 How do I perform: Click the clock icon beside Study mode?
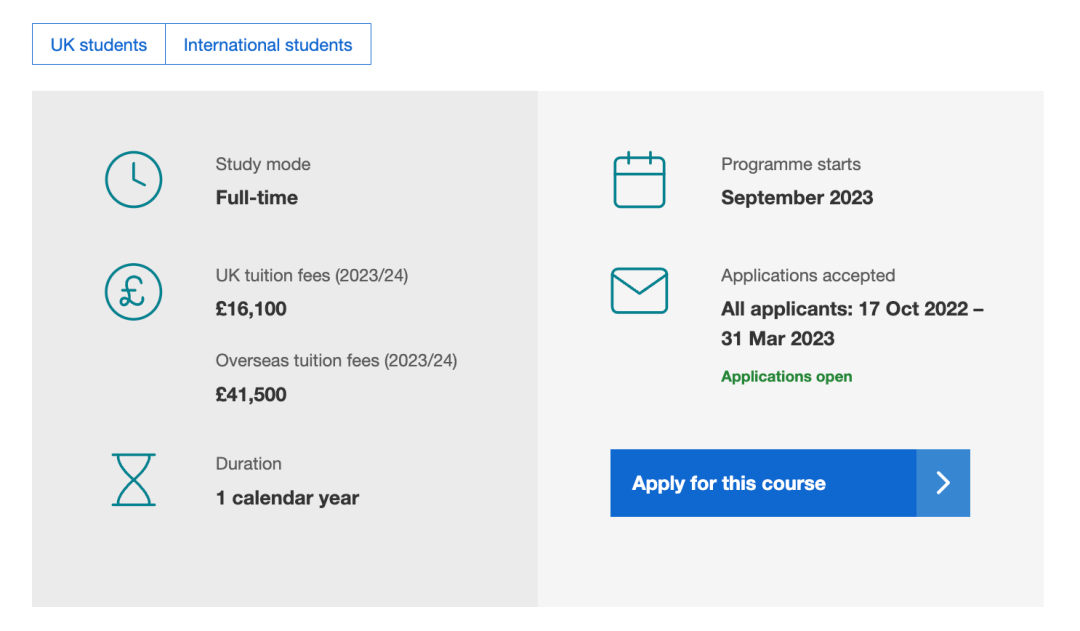pyautogui.click(x=133, y=180)
